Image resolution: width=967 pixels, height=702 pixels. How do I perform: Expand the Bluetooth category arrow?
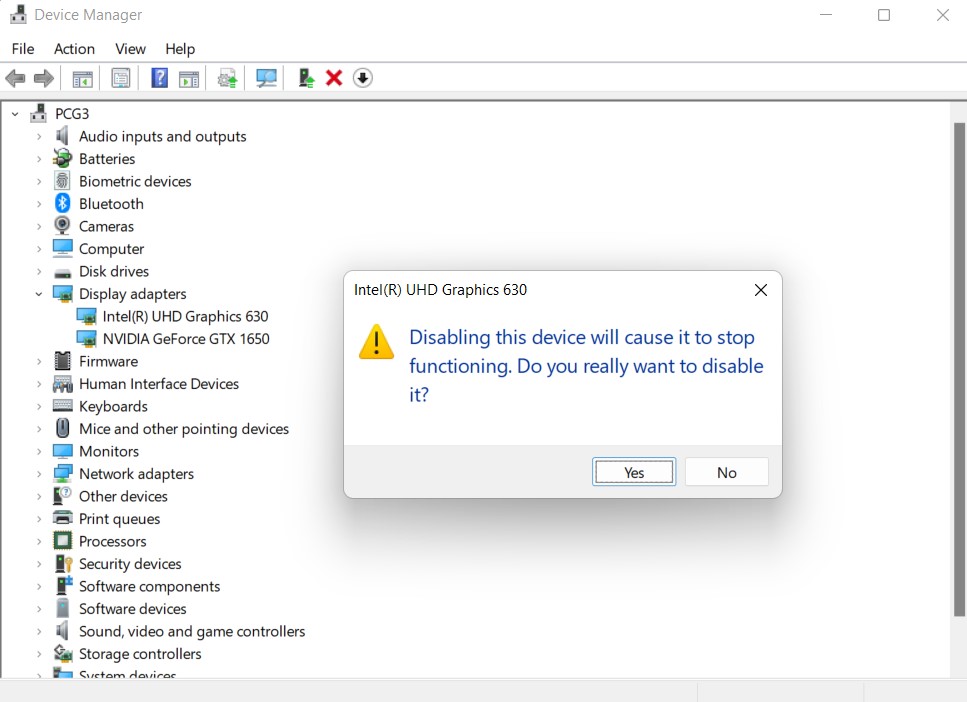[39, 204]
